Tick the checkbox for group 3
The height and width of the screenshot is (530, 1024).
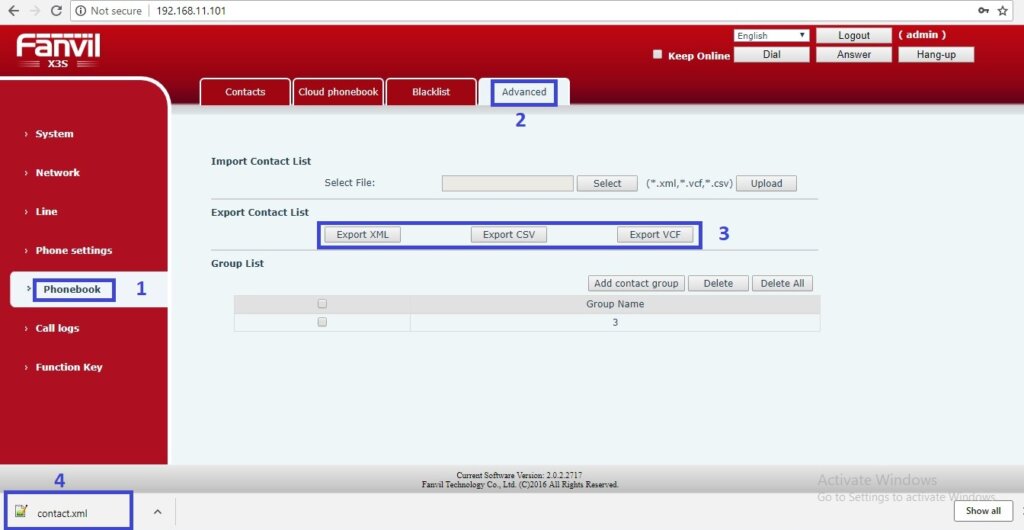(322, 323)
